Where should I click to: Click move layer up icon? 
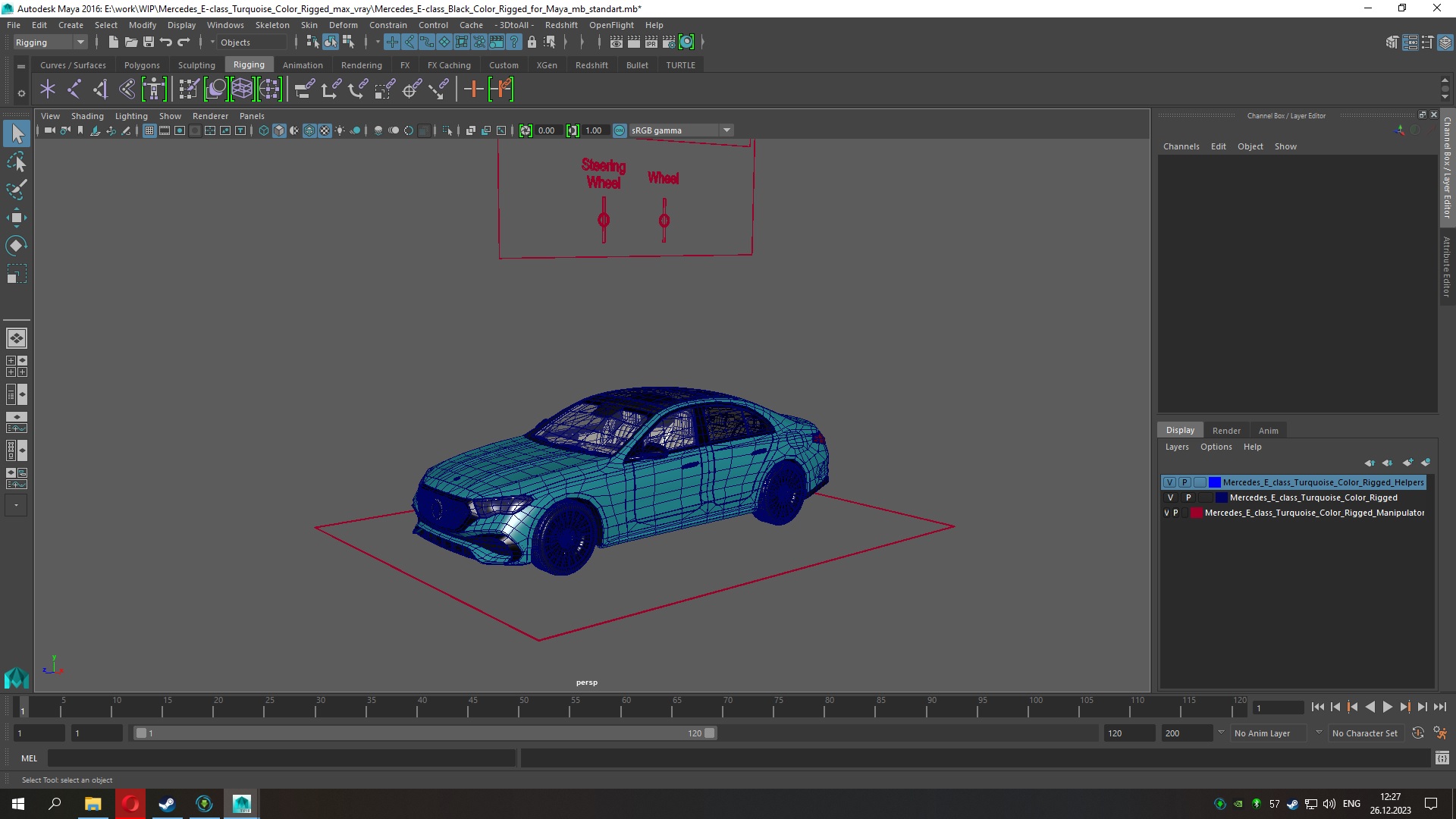(x=1370, y=463)
